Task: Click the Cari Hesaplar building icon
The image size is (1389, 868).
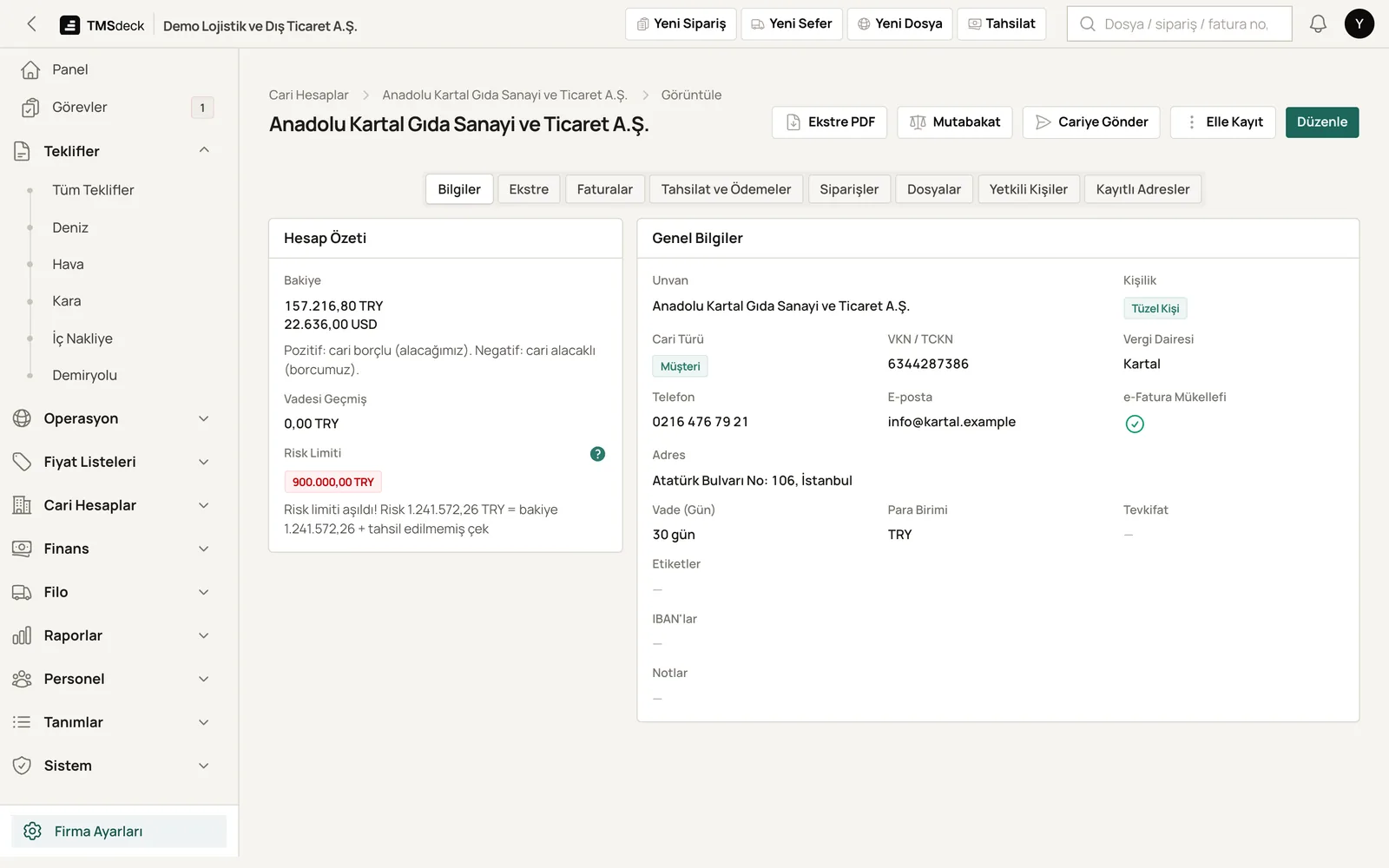Action: (x=22, y=505)
